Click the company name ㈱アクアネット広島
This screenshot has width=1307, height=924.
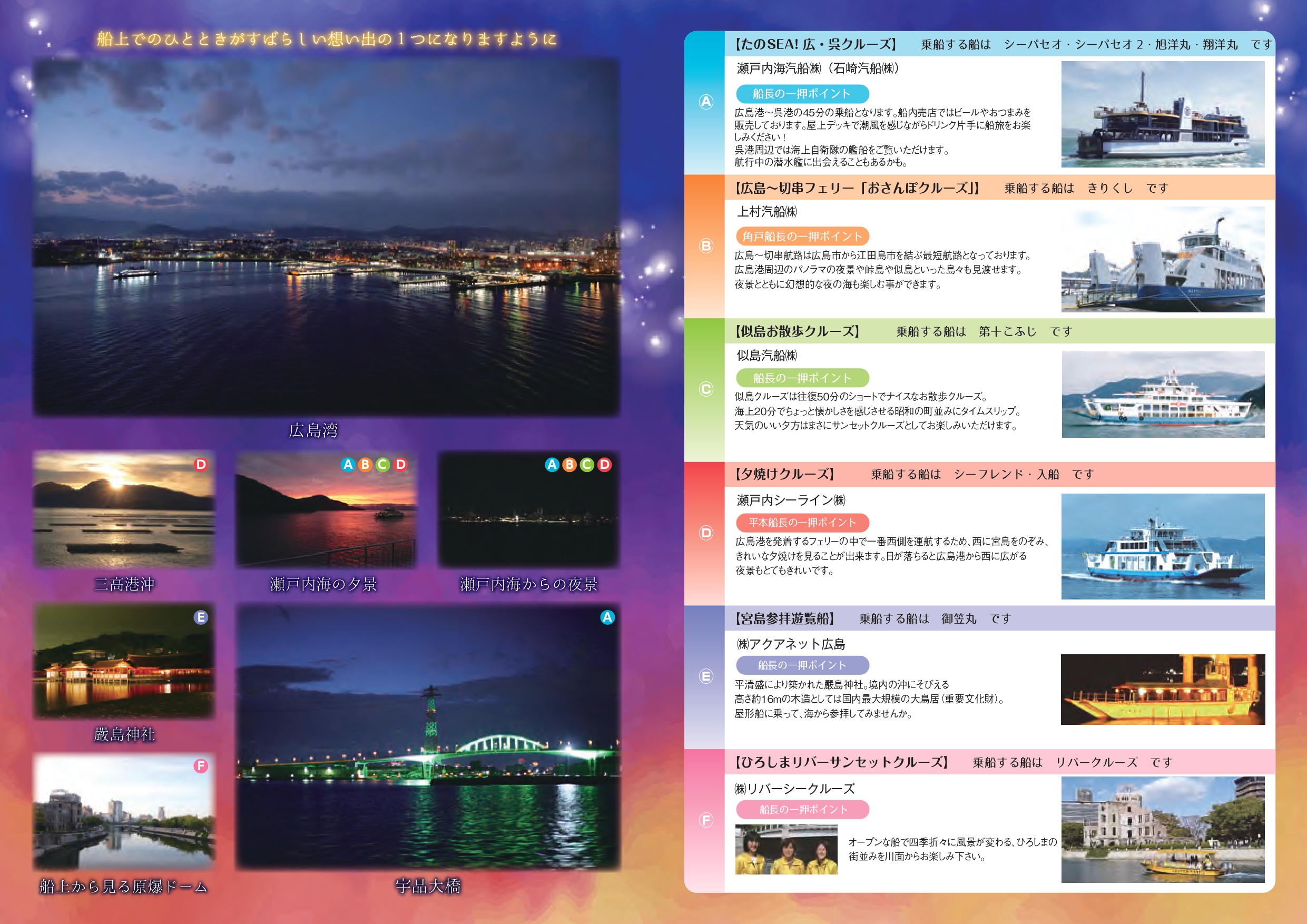(791, 644)
